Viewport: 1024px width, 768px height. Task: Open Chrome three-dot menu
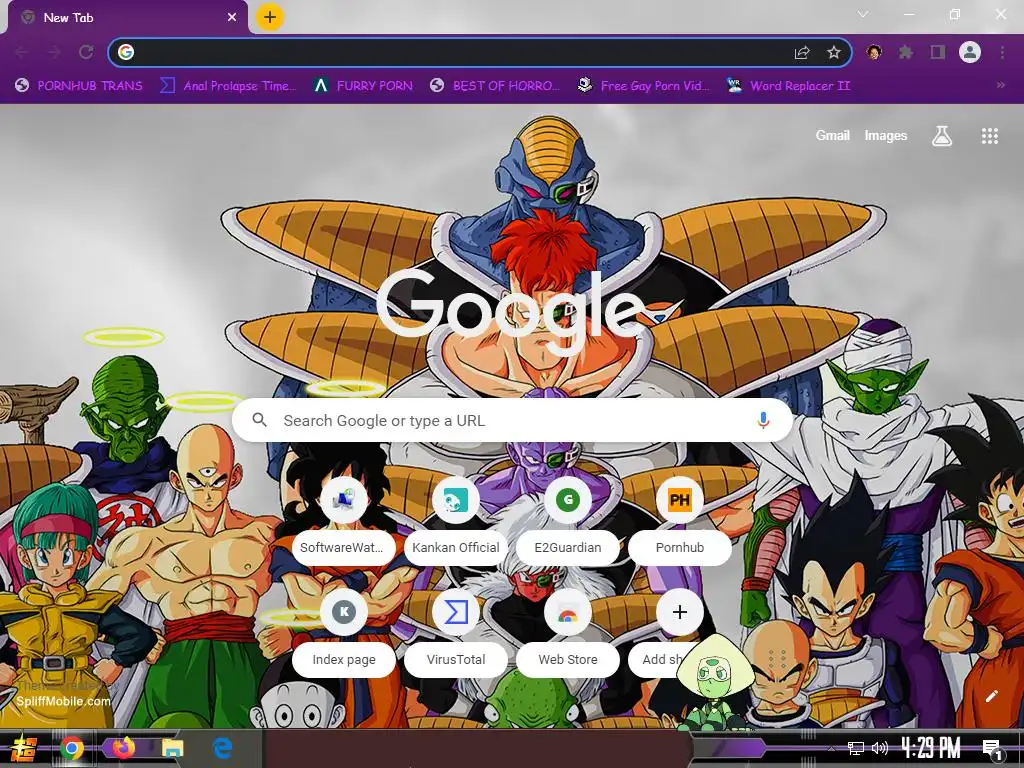pyautogui.click(x=1002, y=52)
